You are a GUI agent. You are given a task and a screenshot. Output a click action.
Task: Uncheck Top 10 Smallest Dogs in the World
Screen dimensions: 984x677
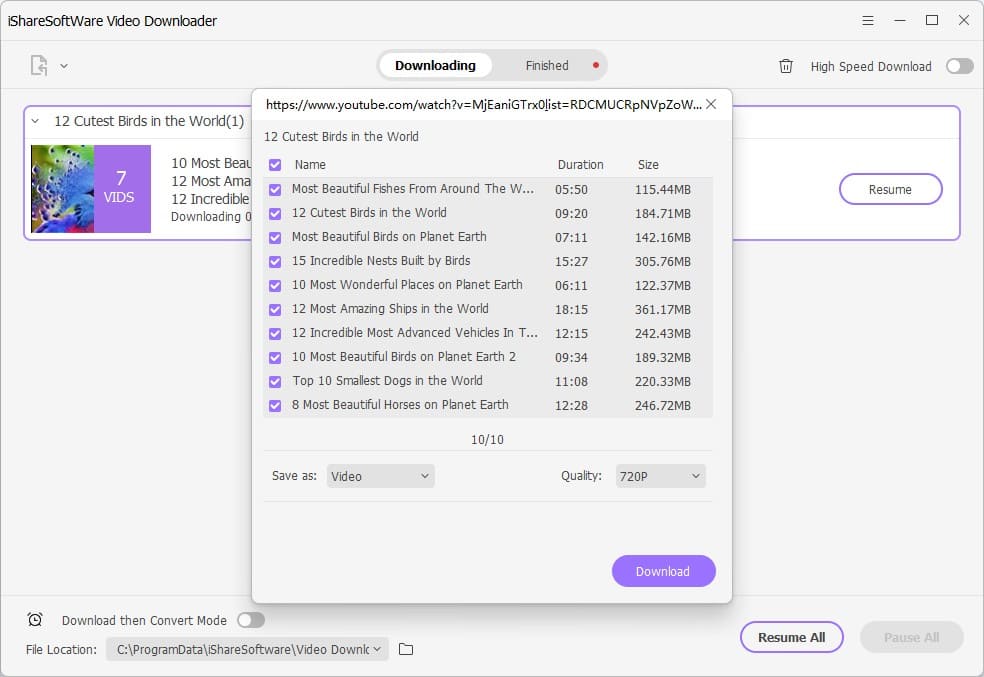point(275,381)
